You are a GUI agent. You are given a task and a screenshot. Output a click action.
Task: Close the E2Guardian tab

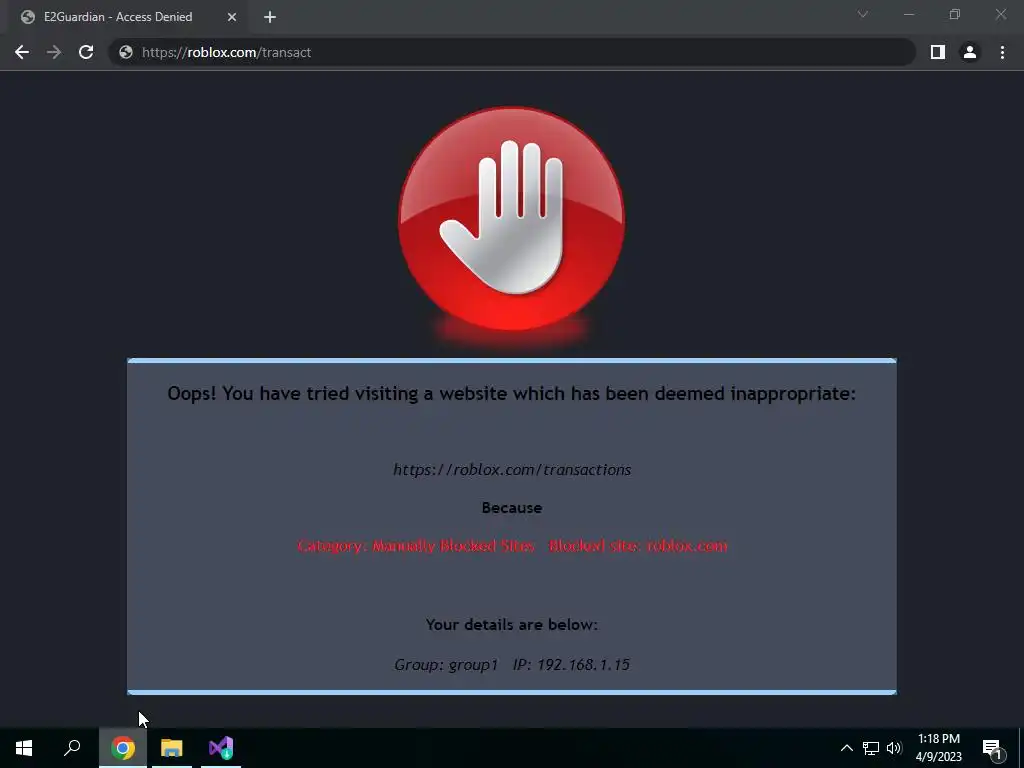[232, 17]
